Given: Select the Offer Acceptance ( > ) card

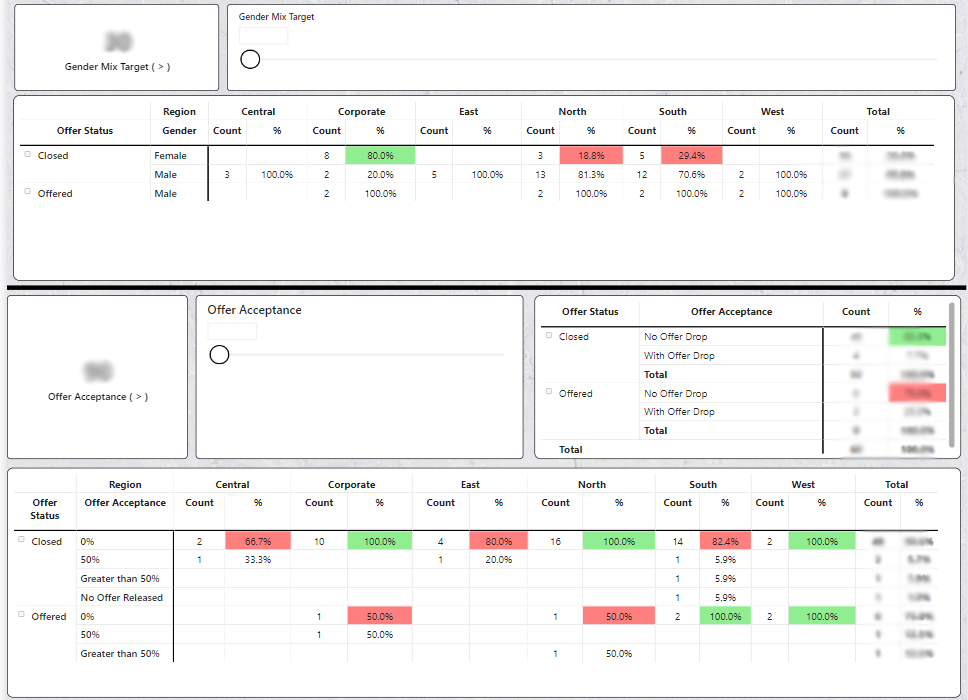Looking at the screenshot, I should (98, 377).
